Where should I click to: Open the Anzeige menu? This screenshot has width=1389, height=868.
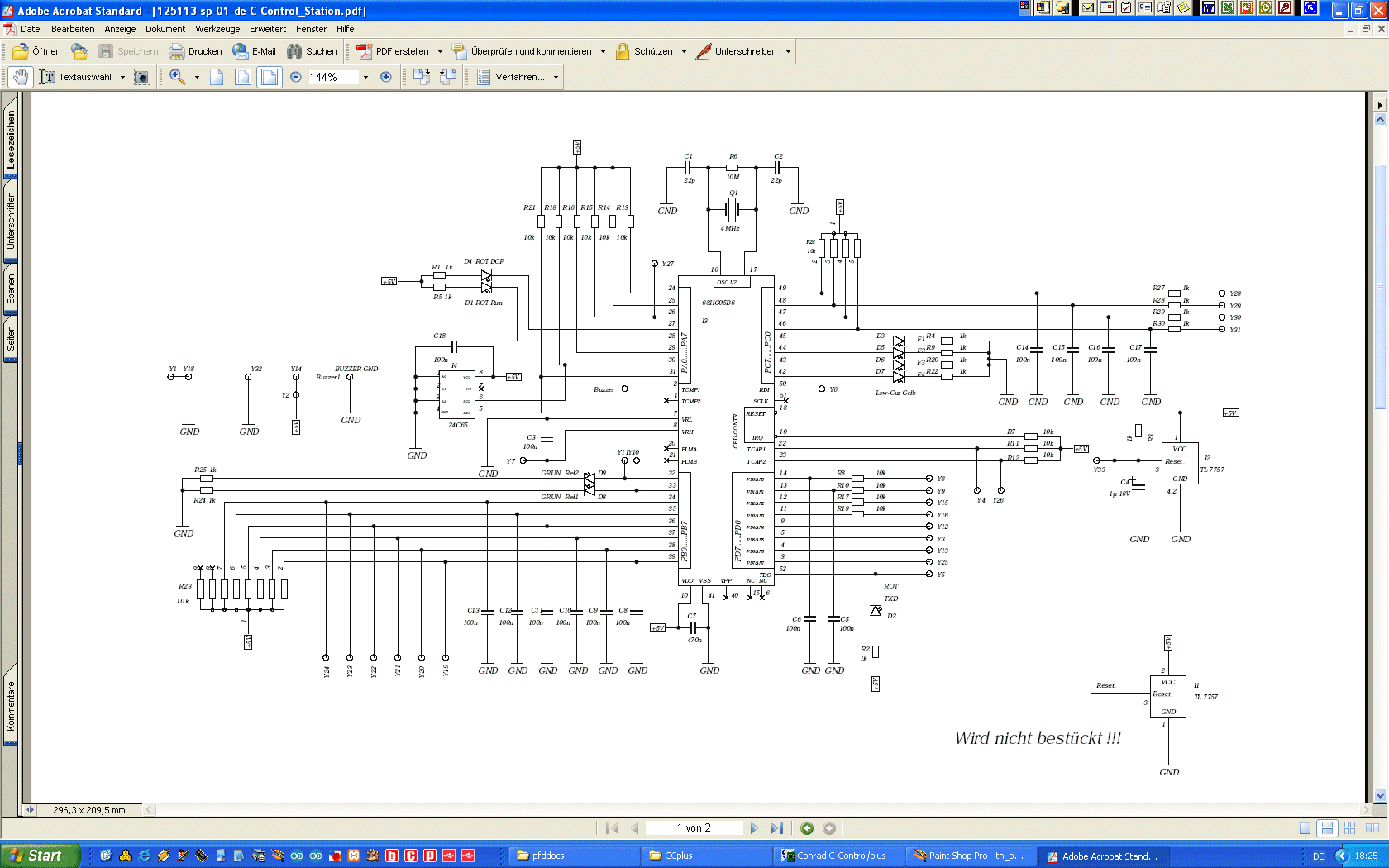(120, 29)
